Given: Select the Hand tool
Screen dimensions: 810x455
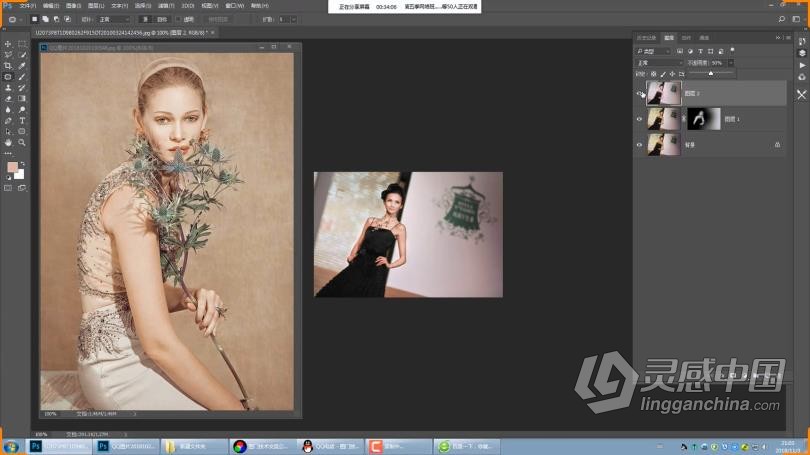Looking at the screenshot, I should click(8, 142).
